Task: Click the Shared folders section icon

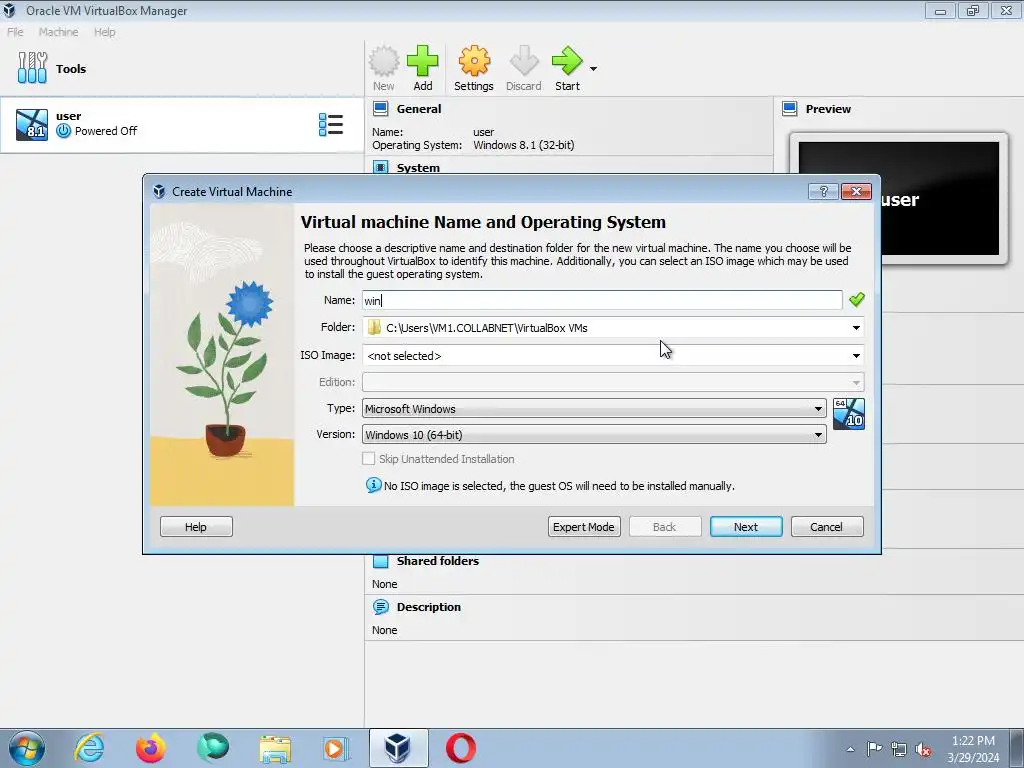Action: tap(381, 561)
